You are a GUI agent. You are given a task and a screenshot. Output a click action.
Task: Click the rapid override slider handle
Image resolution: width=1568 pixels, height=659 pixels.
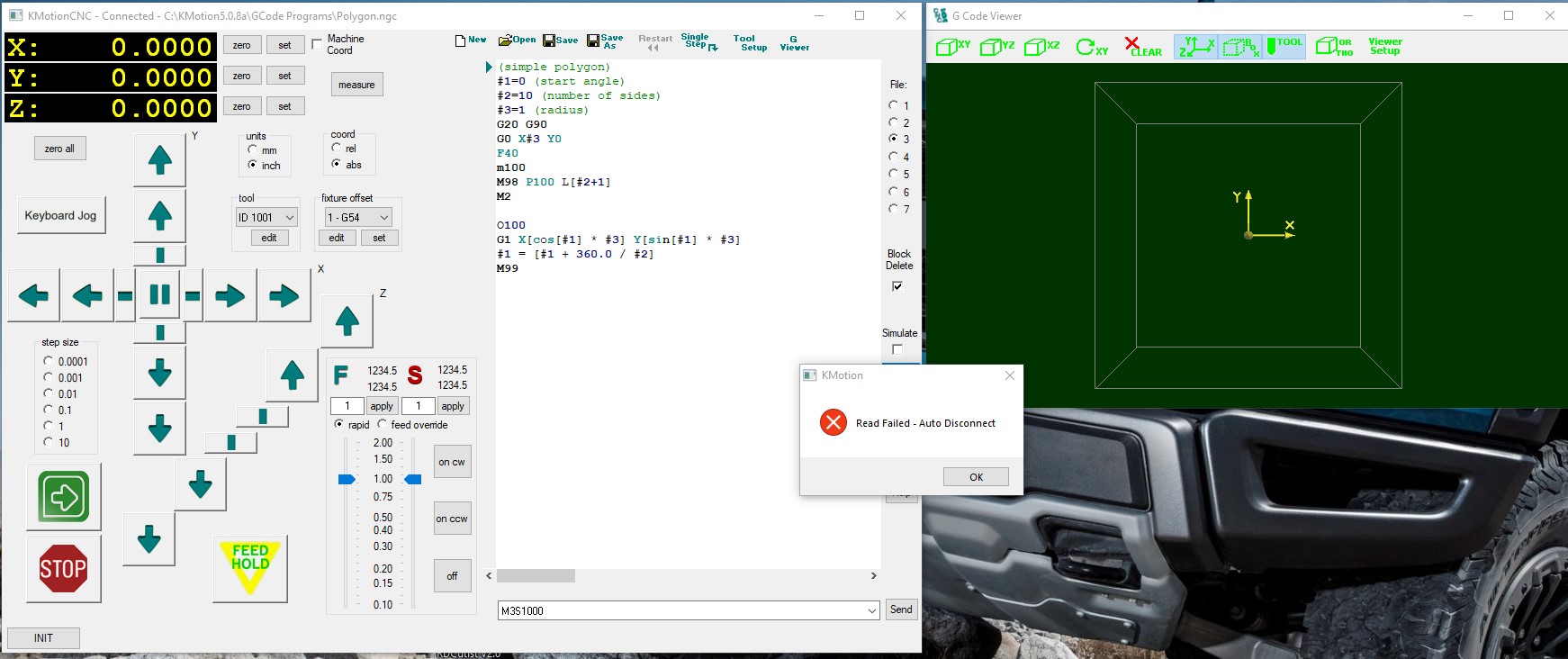(347, 479)
